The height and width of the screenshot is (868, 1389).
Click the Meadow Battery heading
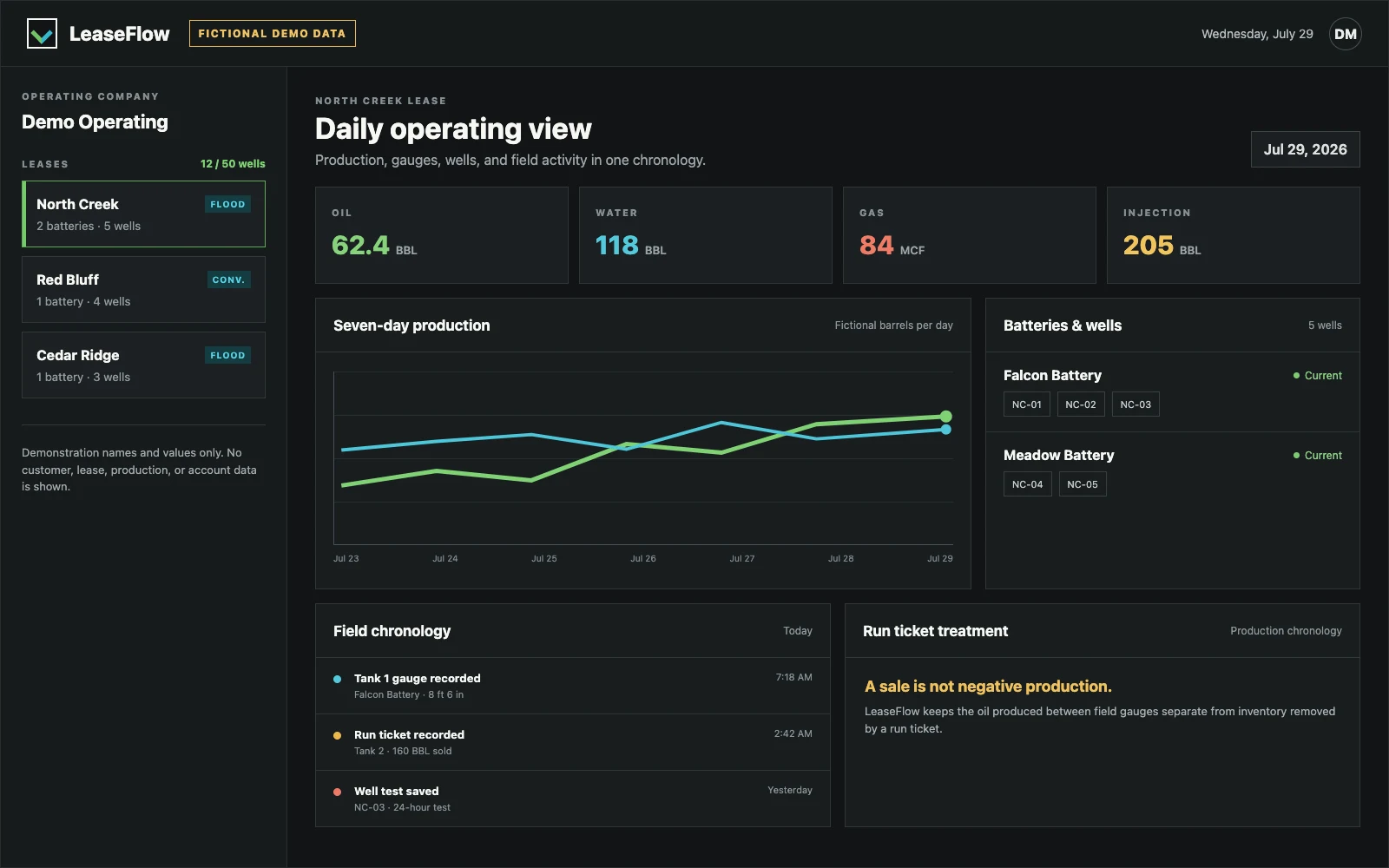point(1058,455)
